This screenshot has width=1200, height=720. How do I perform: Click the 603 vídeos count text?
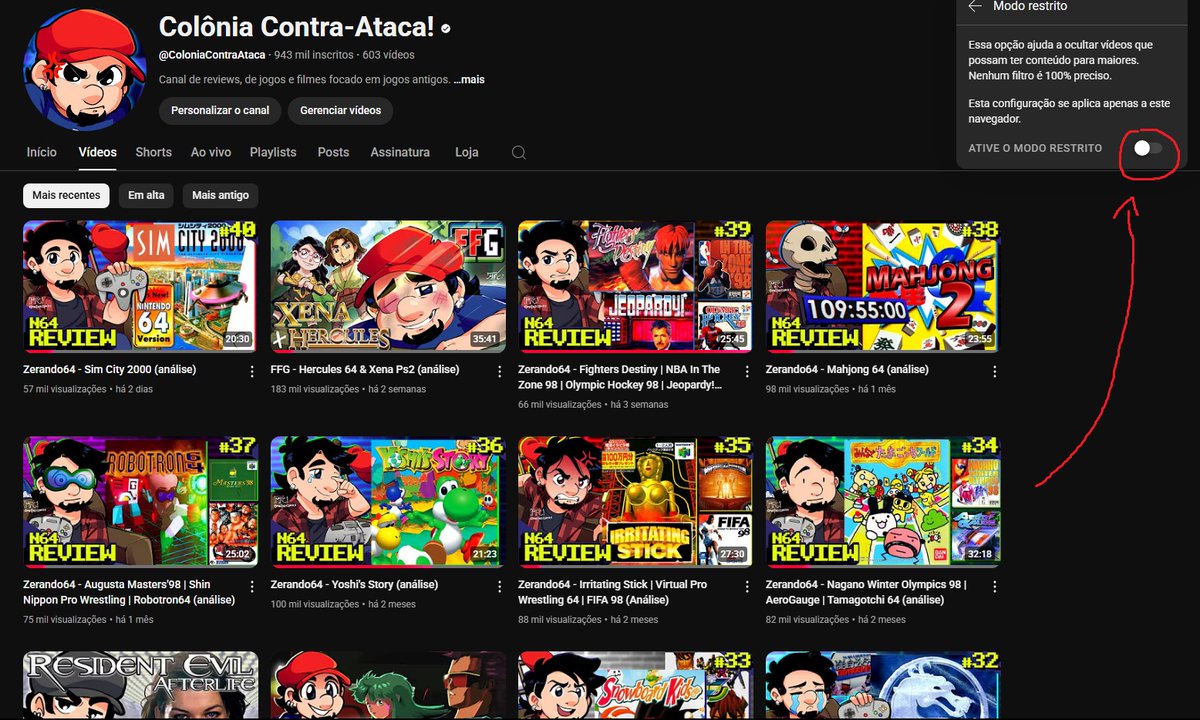[x=388, y=55]
